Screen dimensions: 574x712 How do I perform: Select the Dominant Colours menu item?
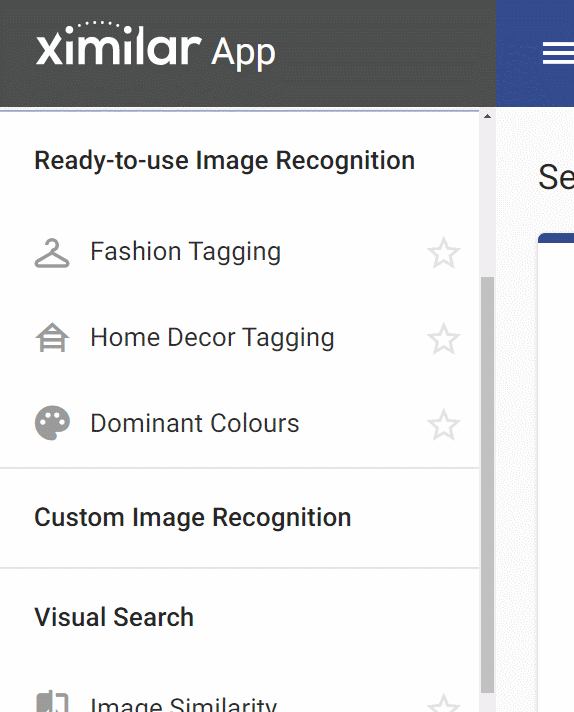[239, 423]
